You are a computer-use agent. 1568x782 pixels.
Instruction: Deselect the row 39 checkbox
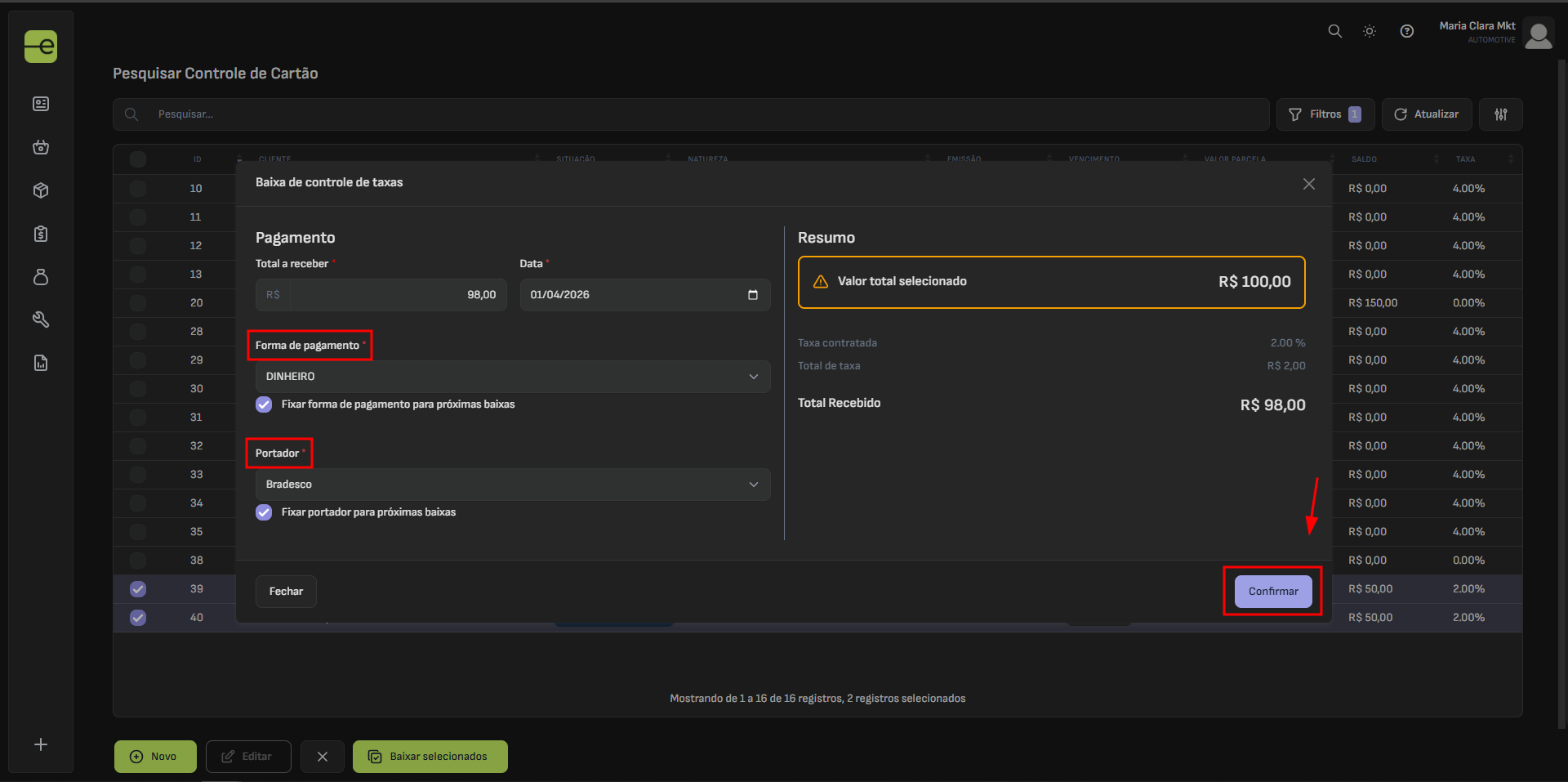click(138, 589)
